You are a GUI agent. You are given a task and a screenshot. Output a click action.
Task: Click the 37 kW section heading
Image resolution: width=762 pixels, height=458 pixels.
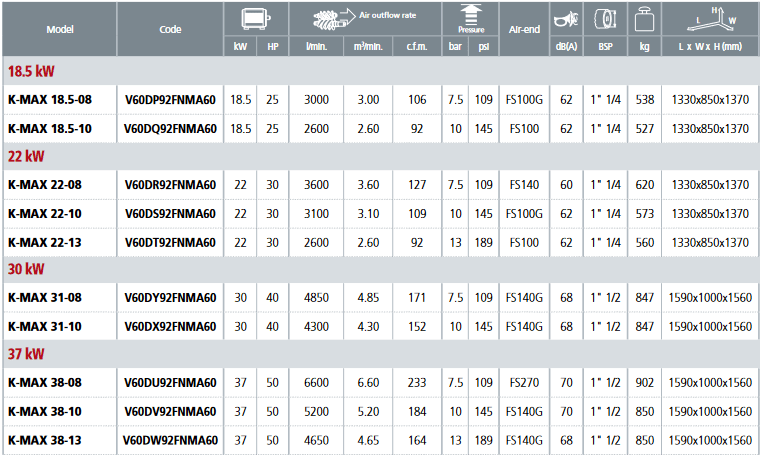tap(26, 354)
